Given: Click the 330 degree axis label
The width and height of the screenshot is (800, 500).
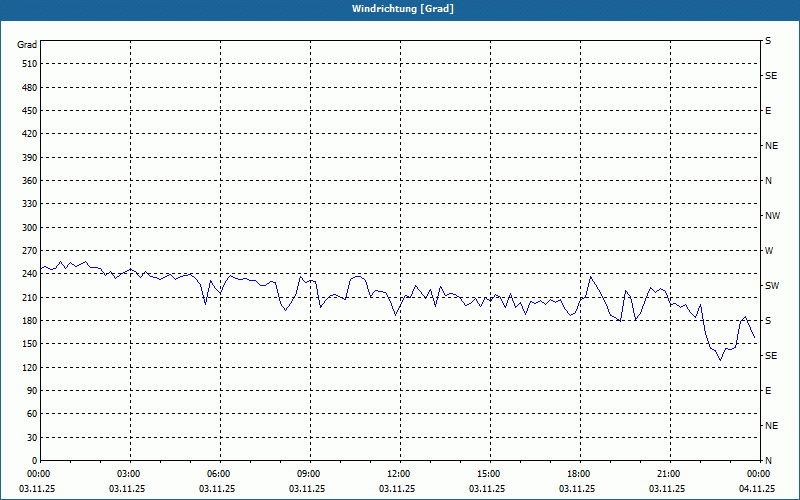Looking at the screenshot, I should [x=30, y=204].
